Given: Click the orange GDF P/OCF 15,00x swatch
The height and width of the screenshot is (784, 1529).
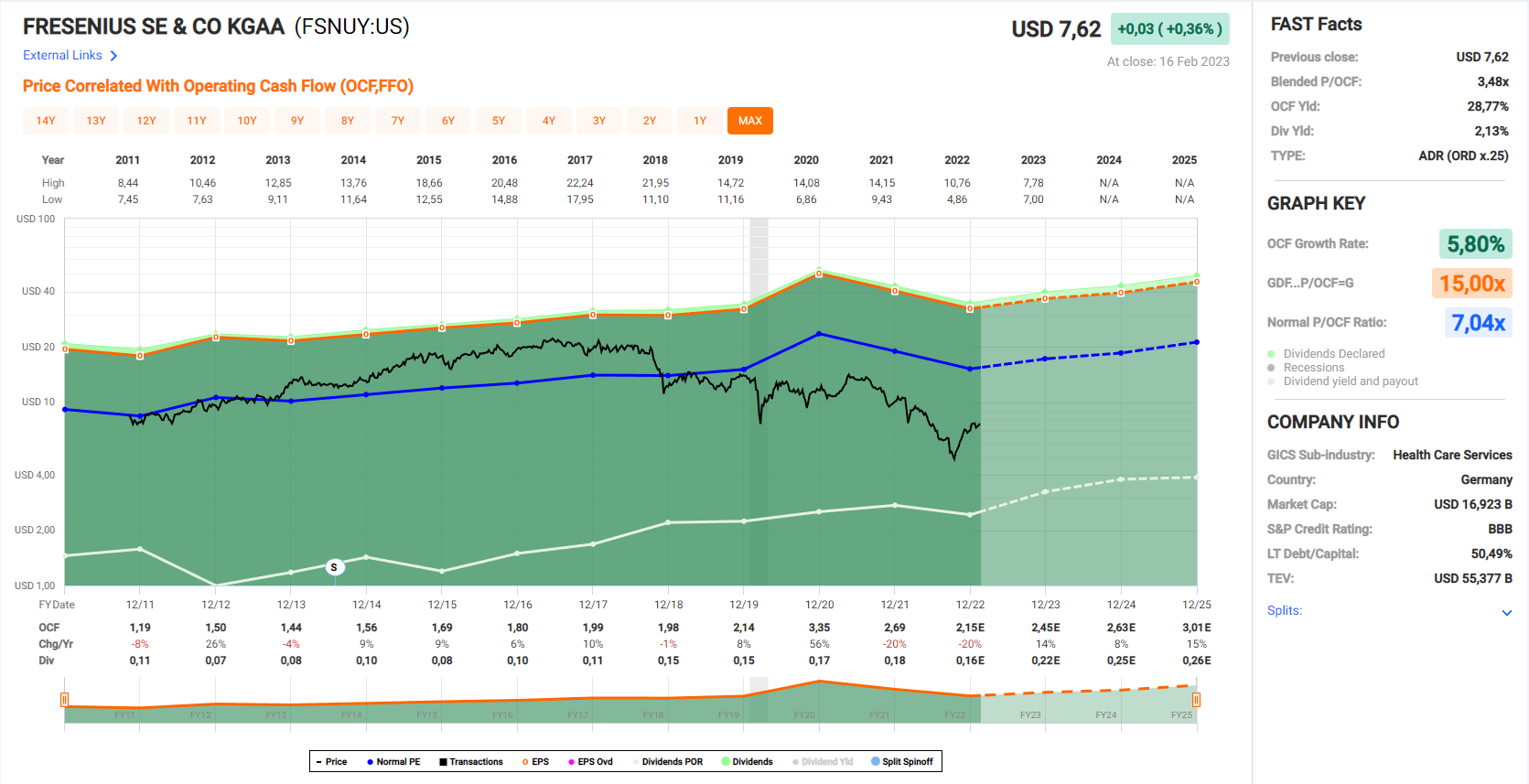Looking at the screenshot, I should [1471, 284].
